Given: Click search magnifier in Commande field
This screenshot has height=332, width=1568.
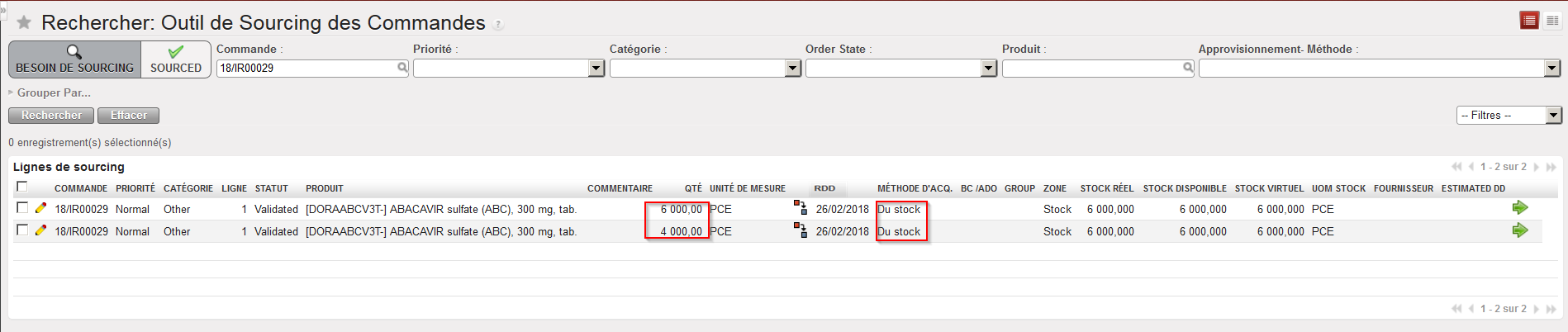Looking at the screenshot, I should 402,68.
